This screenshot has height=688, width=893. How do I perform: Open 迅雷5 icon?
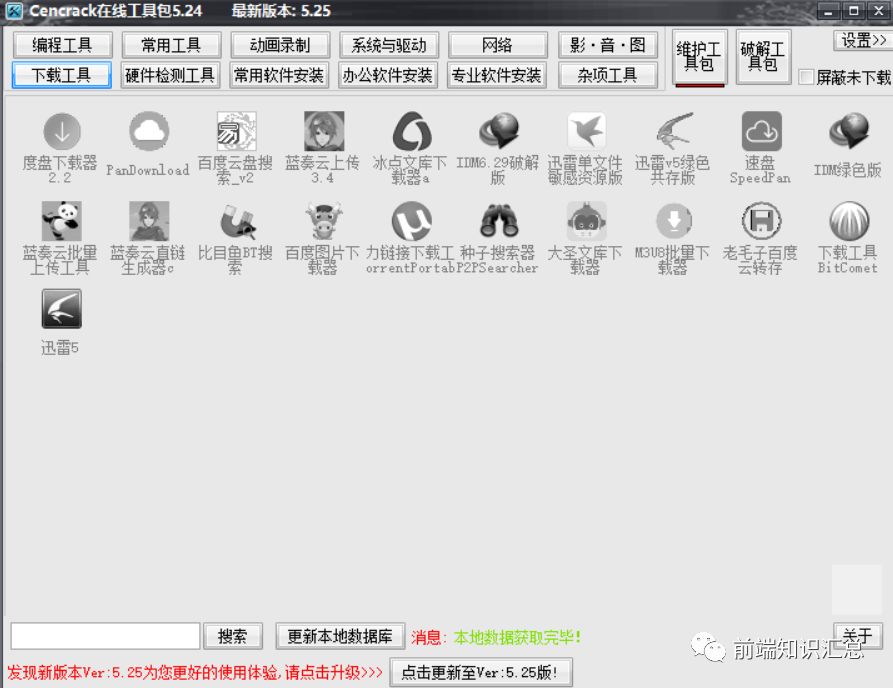[62, 309]
